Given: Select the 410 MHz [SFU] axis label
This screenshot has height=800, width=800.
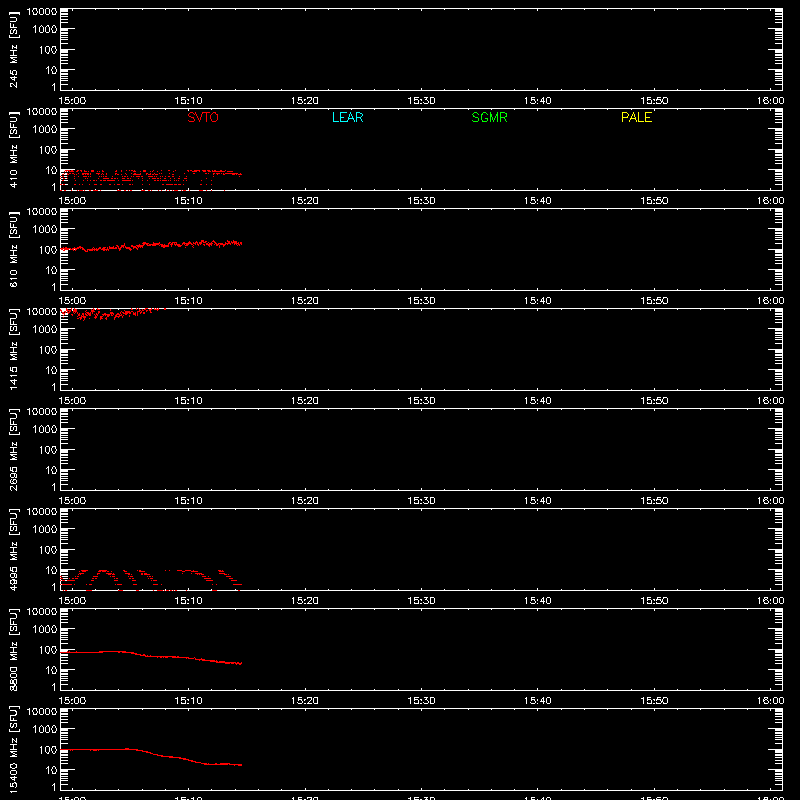Looking at the screenshot, I should (x=13, y=149).
